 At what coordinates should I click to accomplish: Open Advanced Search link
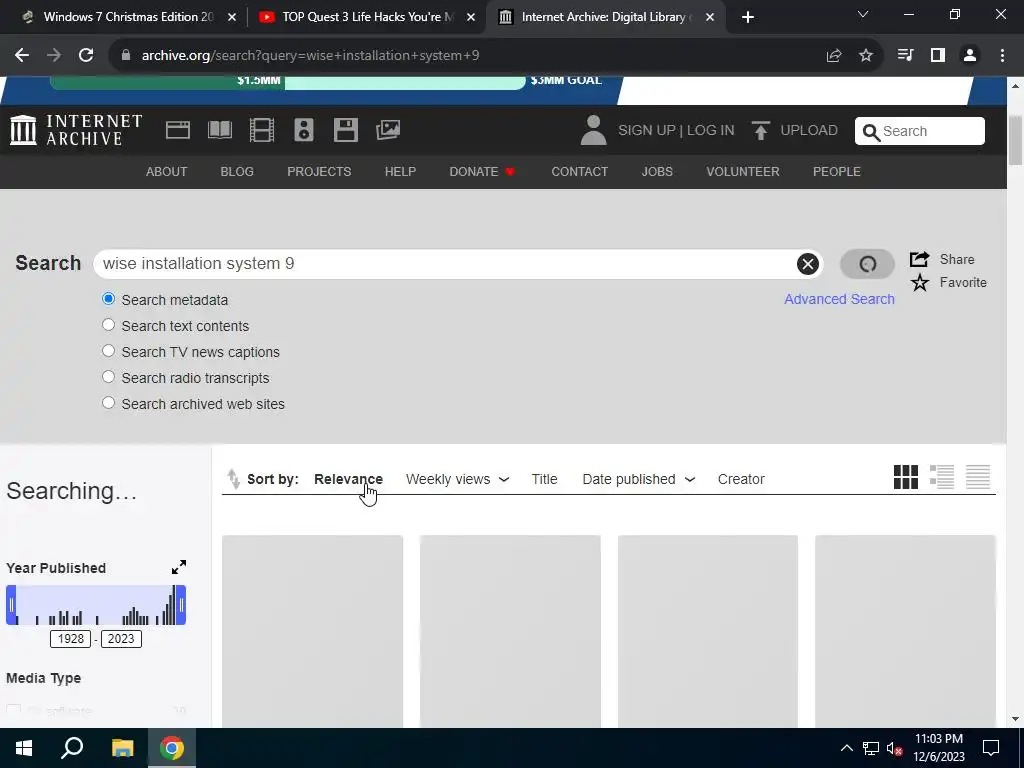(x=839, y=299)
